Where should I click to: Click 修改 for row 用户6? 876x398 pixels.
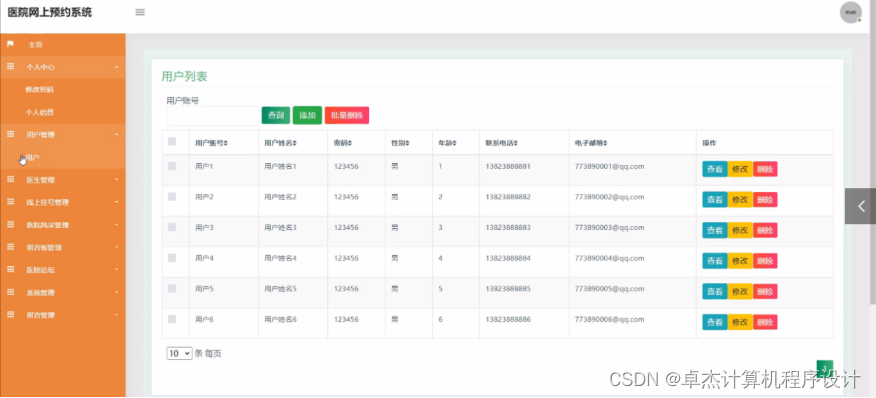[x=740, y=322]
